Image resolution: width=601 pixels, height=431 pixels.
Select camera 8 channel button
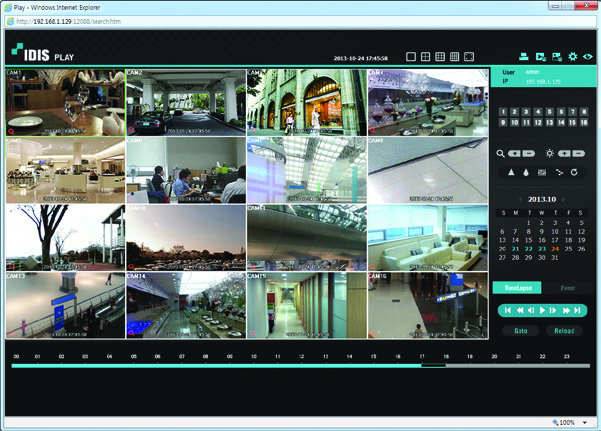point(583,111)
